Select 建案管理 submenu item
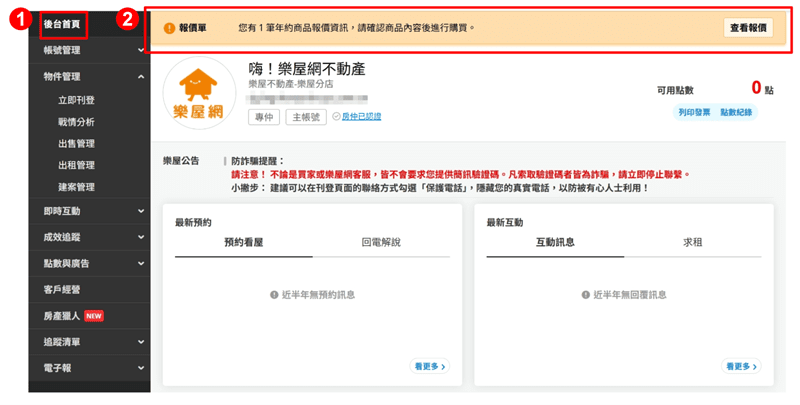This screenshot has height=405, width=800. (76, 187)
